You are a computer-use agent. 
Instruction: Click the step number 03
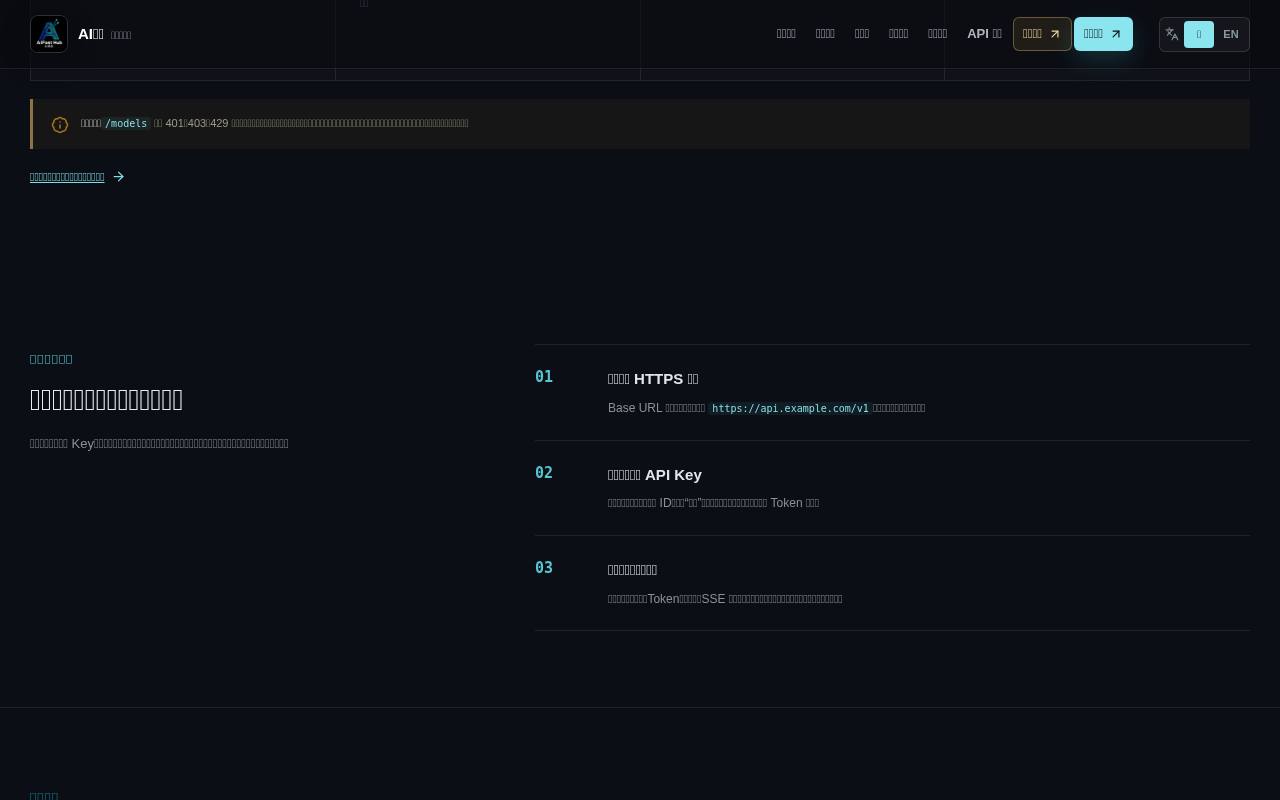click(544, 568)
